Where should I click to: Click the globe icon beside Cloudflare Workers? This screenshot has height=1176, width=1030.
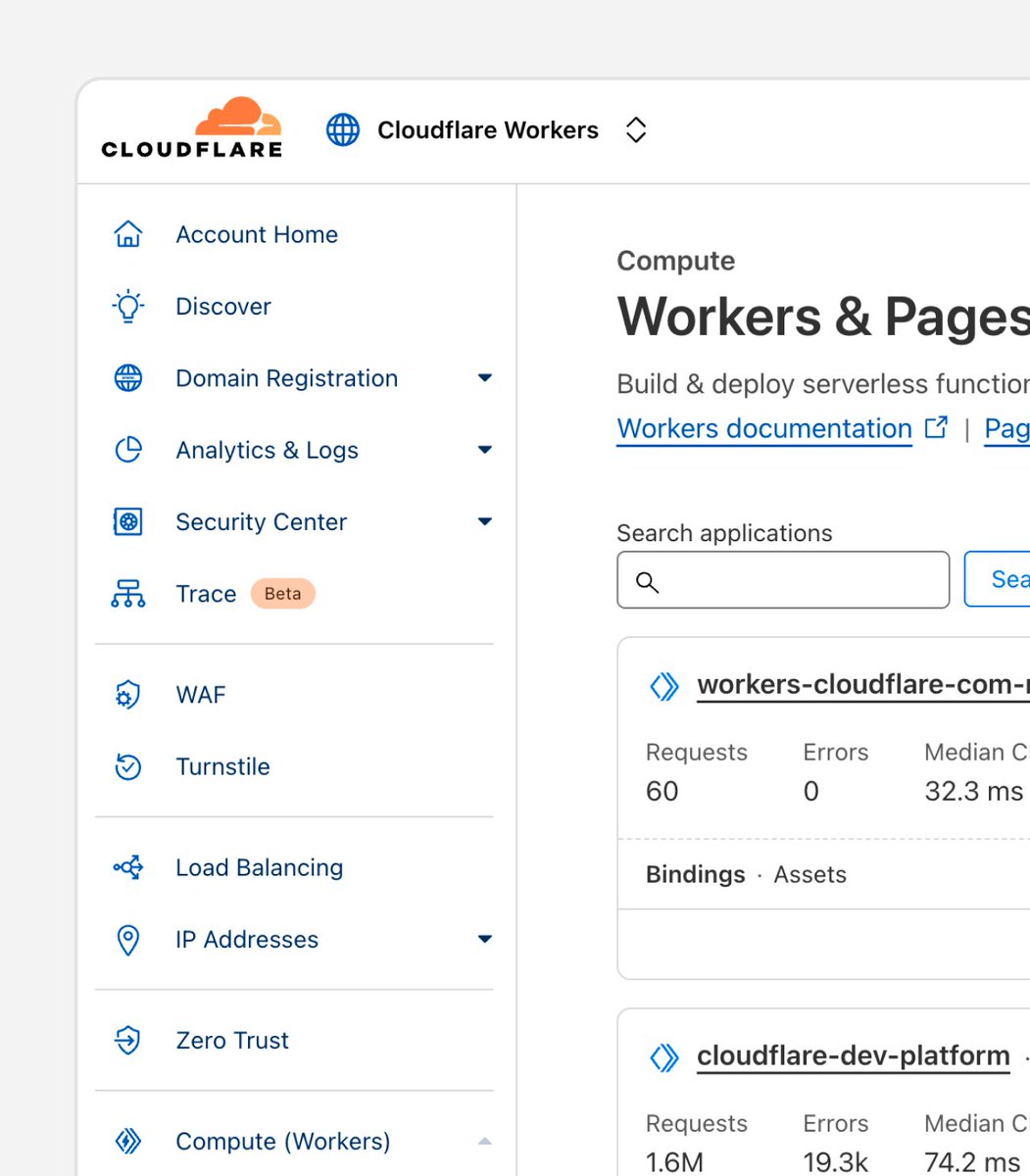click(x=343, y=129)
